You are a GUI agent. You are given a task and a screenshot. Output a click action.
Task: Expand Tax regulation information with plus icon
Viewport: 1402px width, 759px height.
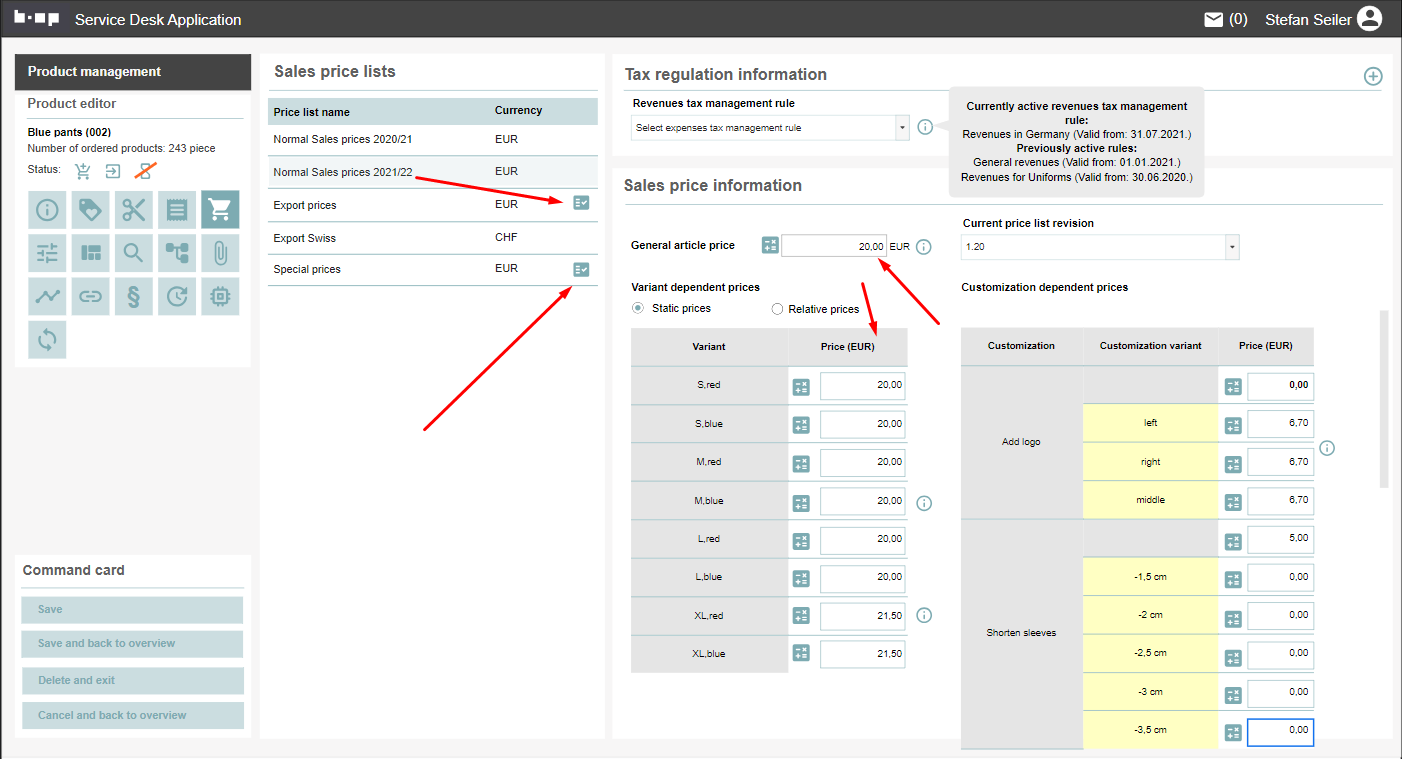pyautogui.click(x=1373, y=76)
